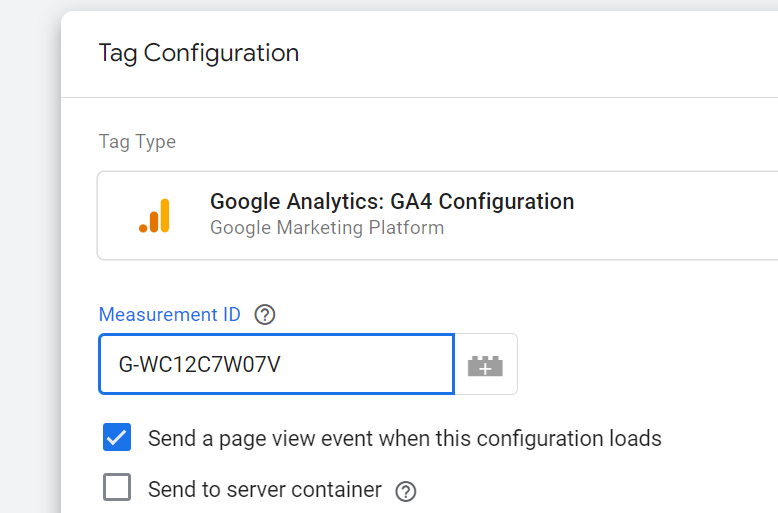The image size is (778, 513).
Task: Place cursor after G-WC12C7W07V text
Action: tap(282, 365)
